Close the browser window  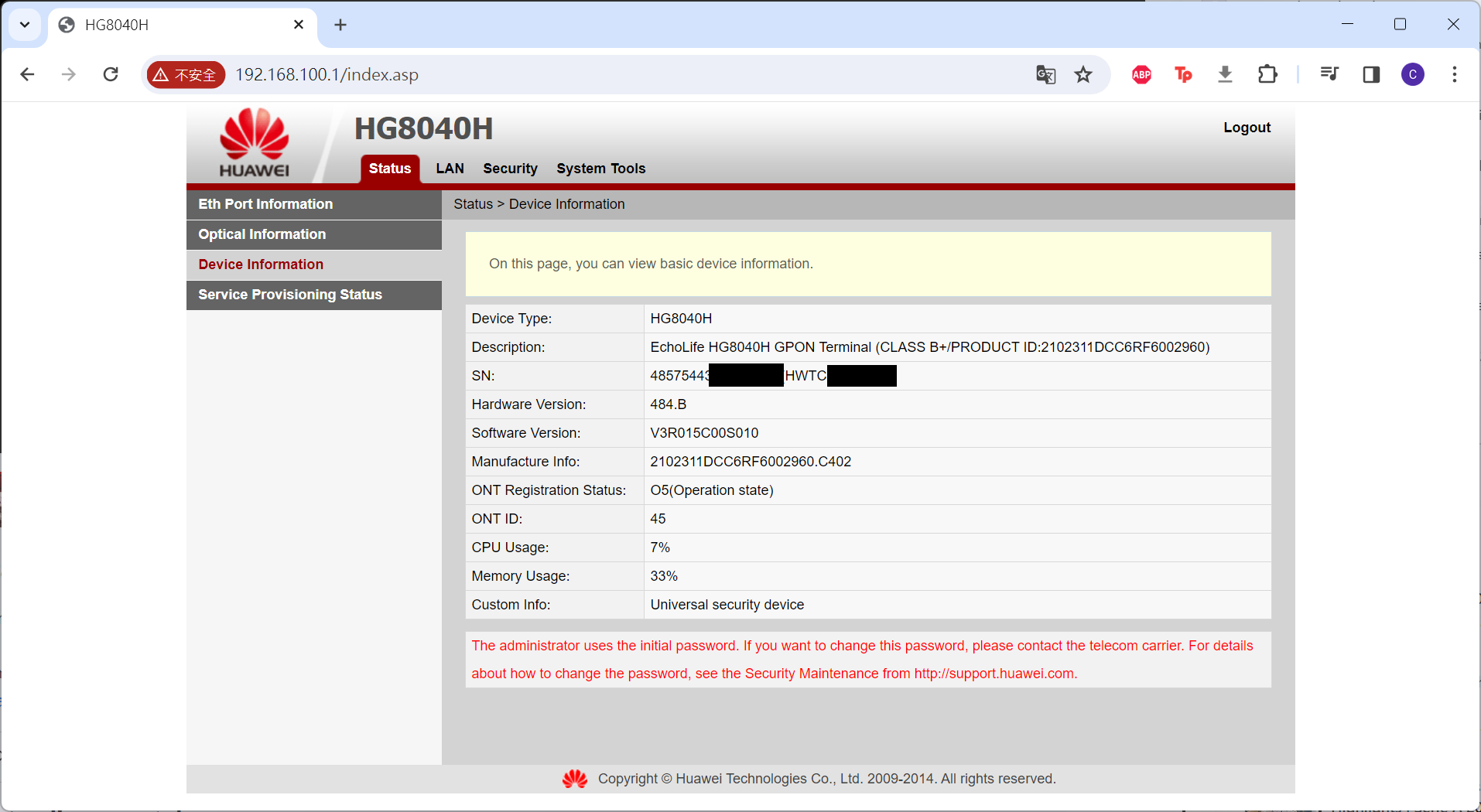[x=1453, y=24]
